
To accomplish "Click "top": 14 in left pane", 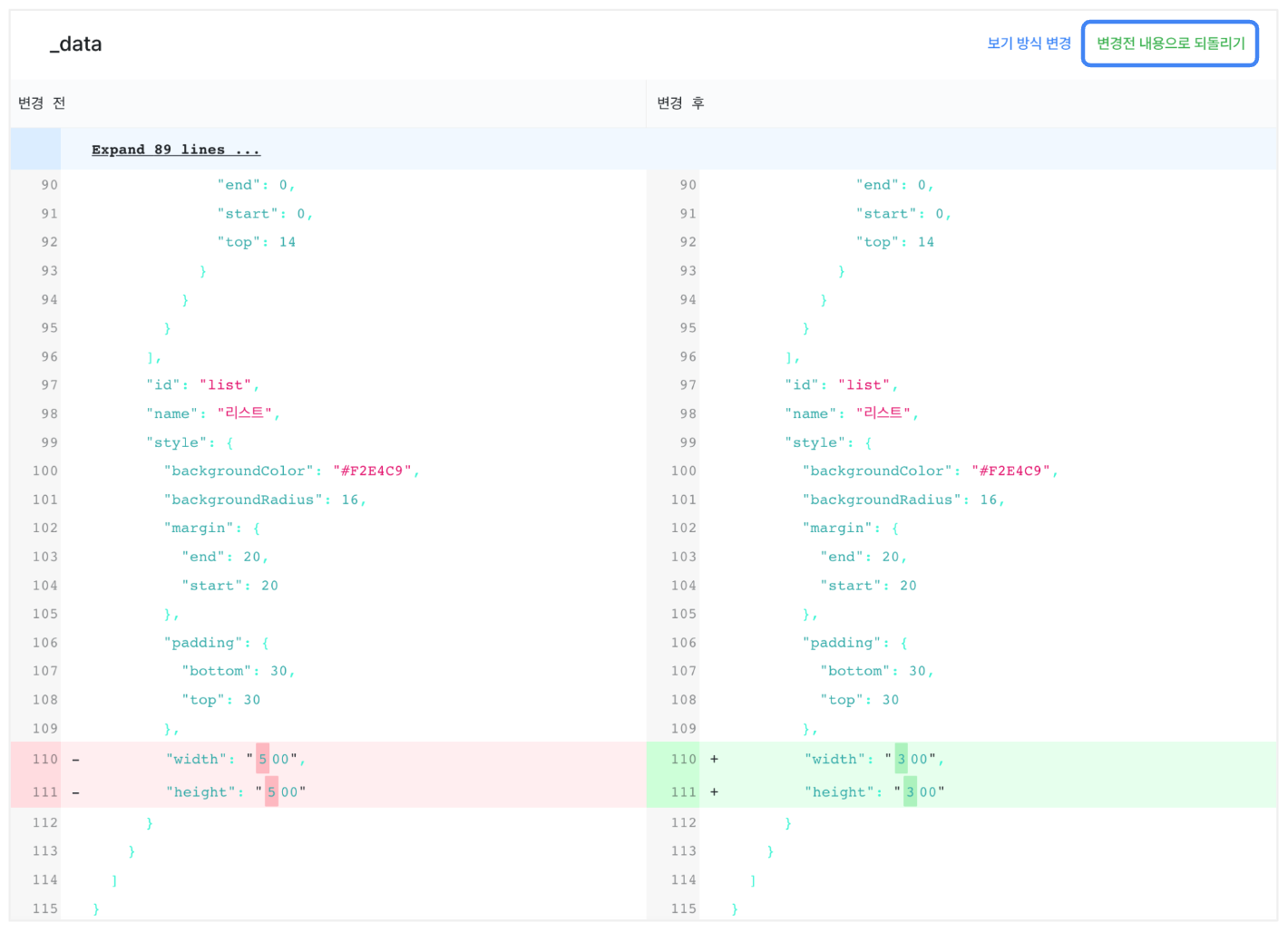I will coord(257,242).
